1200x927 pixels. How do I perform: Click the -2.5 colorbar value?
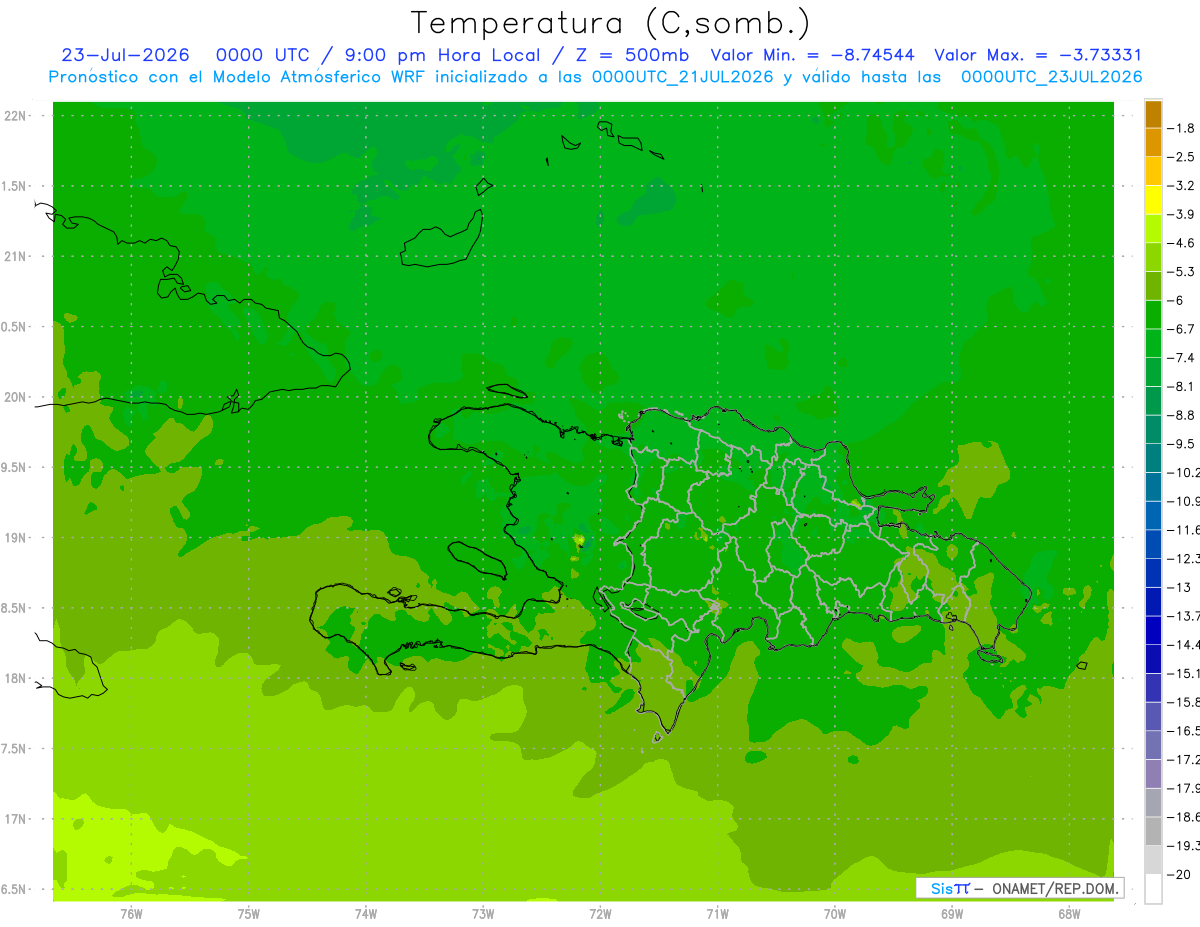[x=1182, y=157]
